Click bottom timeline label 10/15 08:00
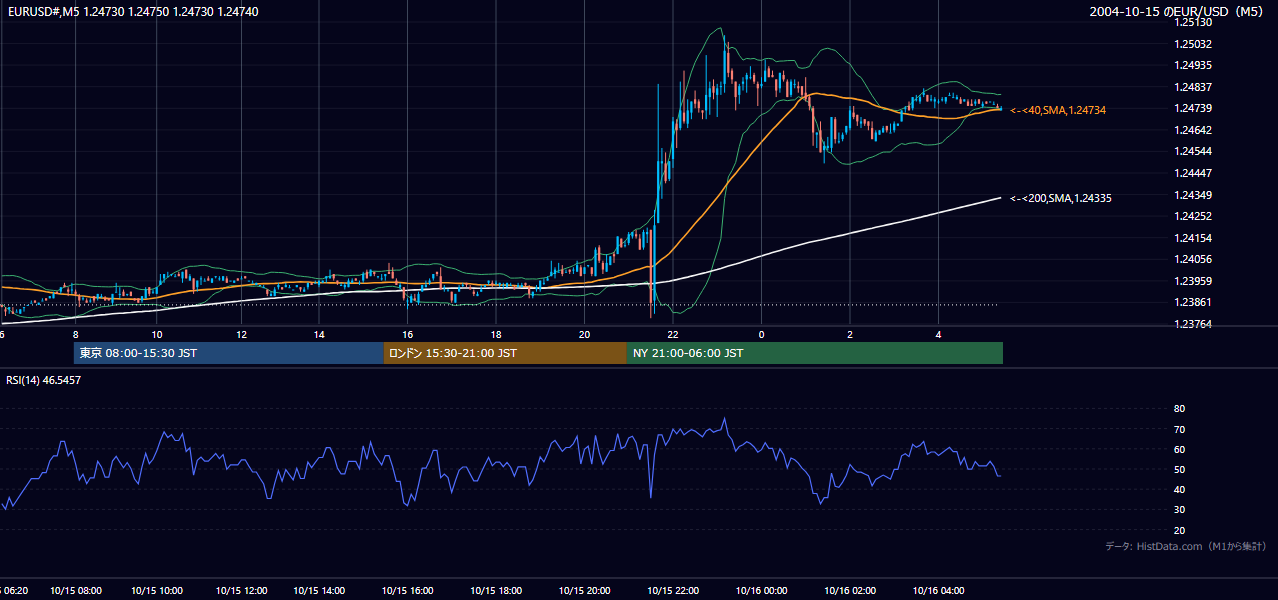Viewport: 1278px width, 600px height. click(77, 591)
